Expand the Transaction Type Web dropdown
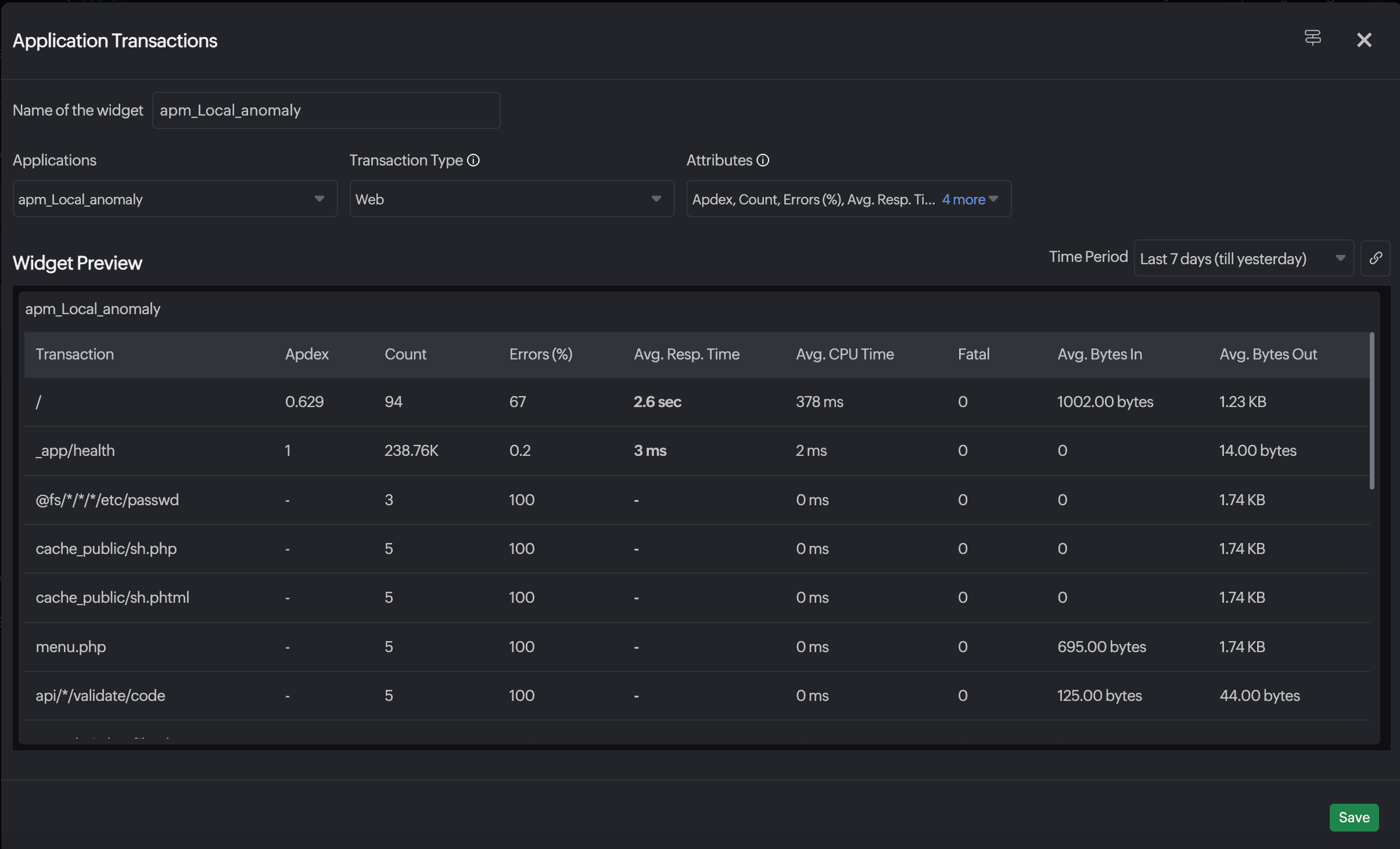Viewport: 1400px width, 849px height. [511, 199]
